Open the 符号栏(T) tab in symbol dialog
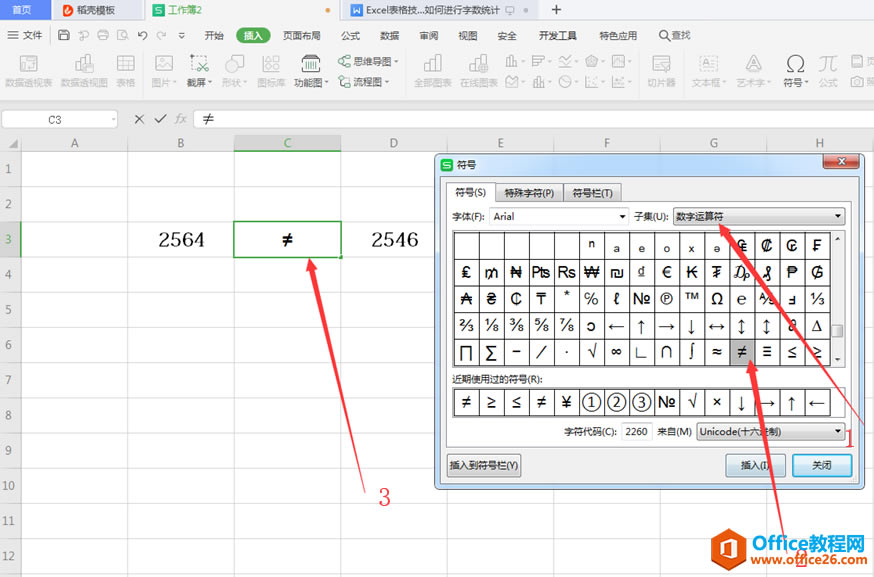 click(592, 193)
